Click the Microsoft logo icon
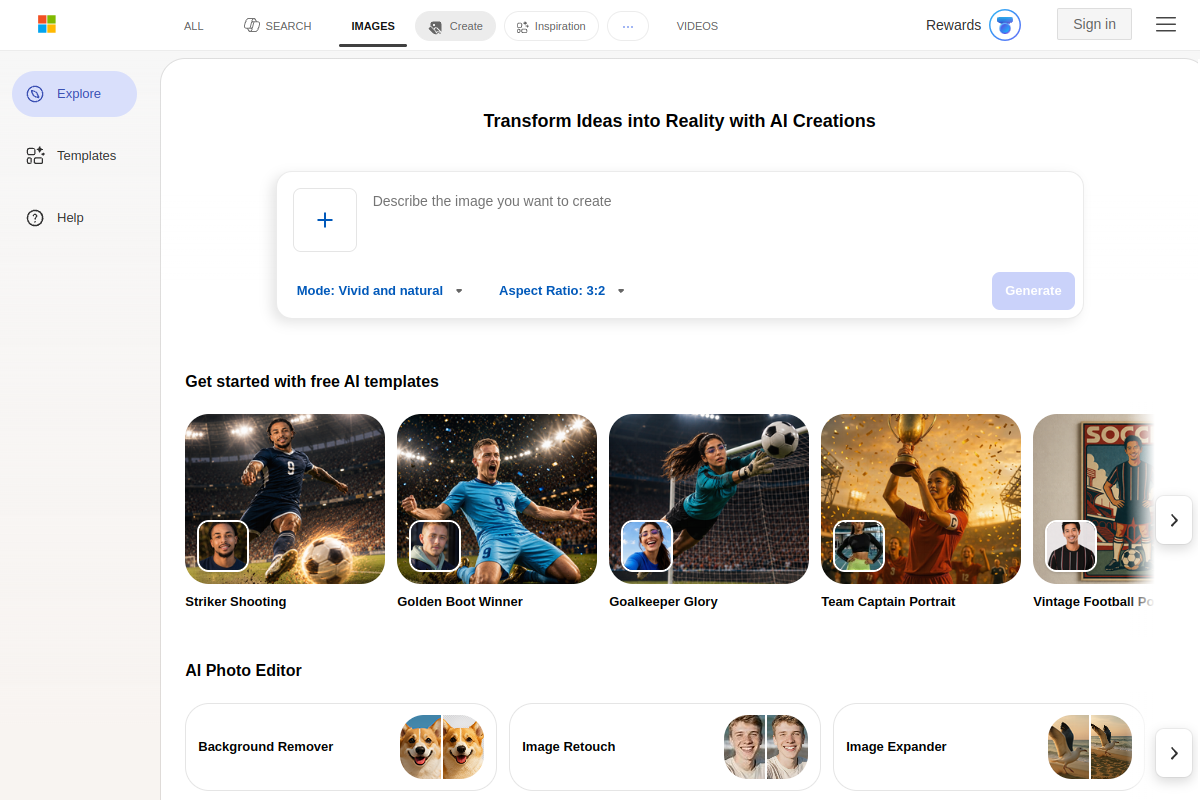Image resolution: width=1200 pixels, height=800 pixels. 47,24
